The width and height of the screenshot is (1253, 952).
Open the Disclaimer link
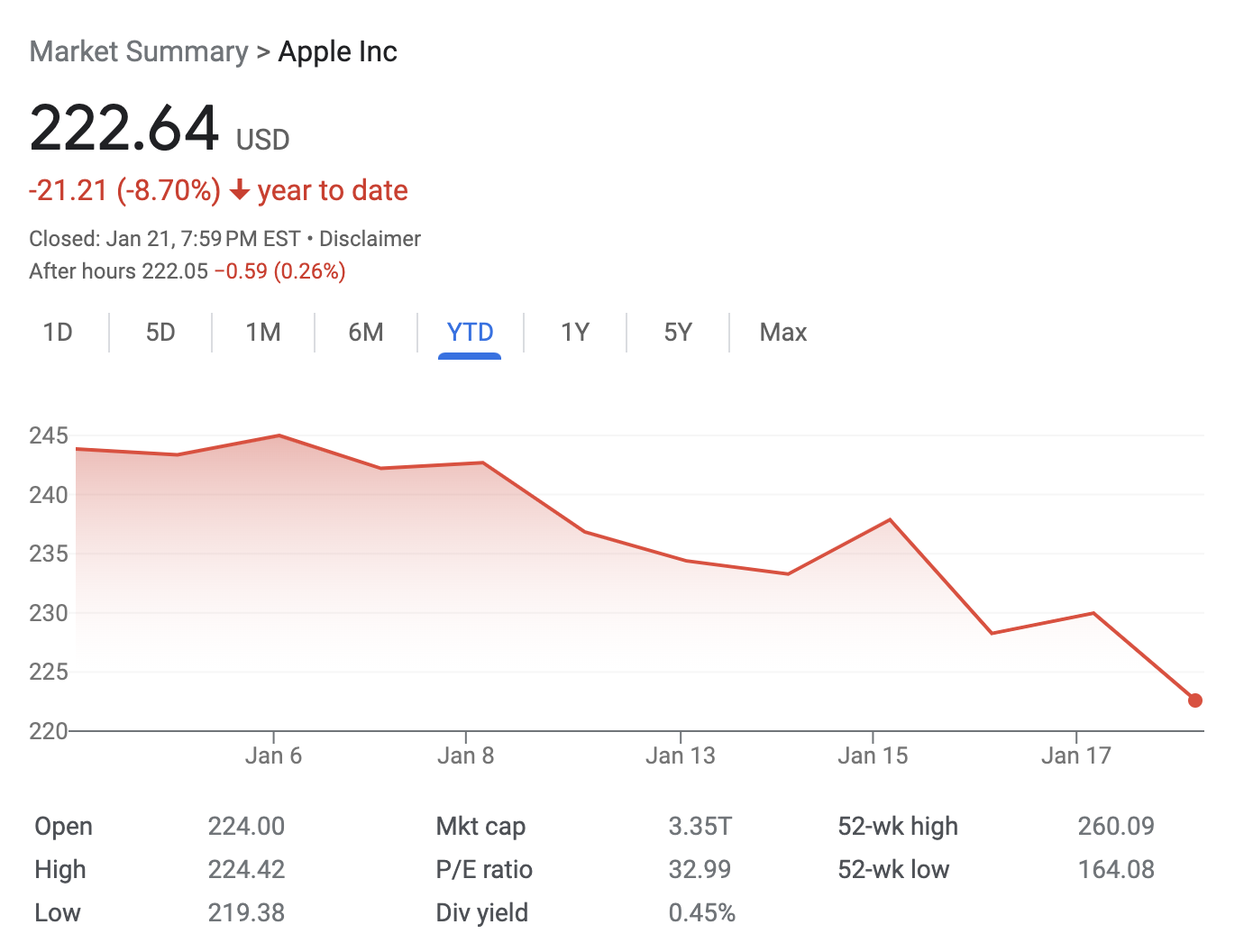370,238
